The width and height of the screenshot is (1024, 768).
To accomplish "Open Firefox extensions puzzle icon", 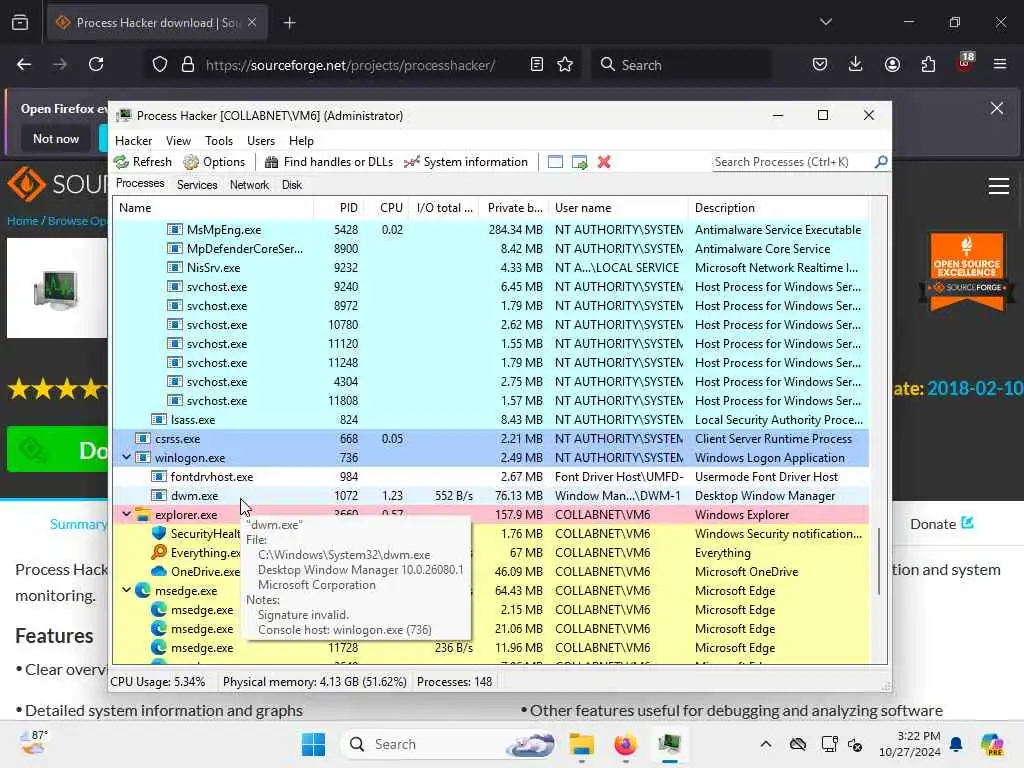I will (x=928, y=64).
